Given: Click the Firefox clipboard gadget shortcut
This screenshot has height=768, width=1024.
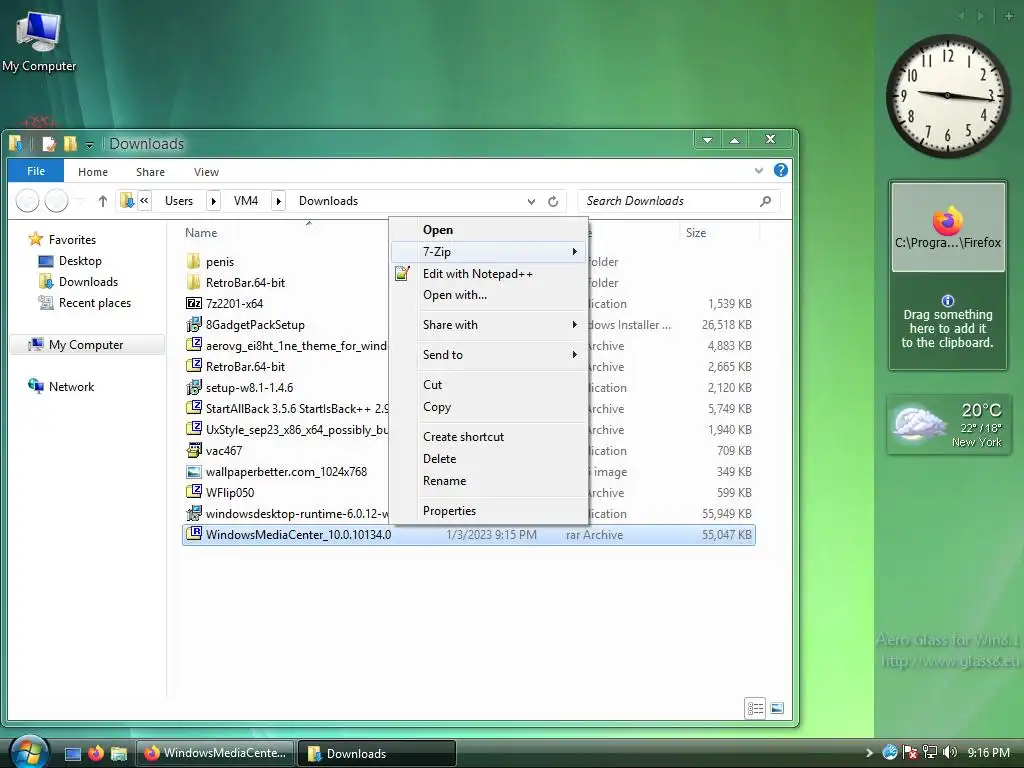Looking at the screenshot, I should 948,227.
